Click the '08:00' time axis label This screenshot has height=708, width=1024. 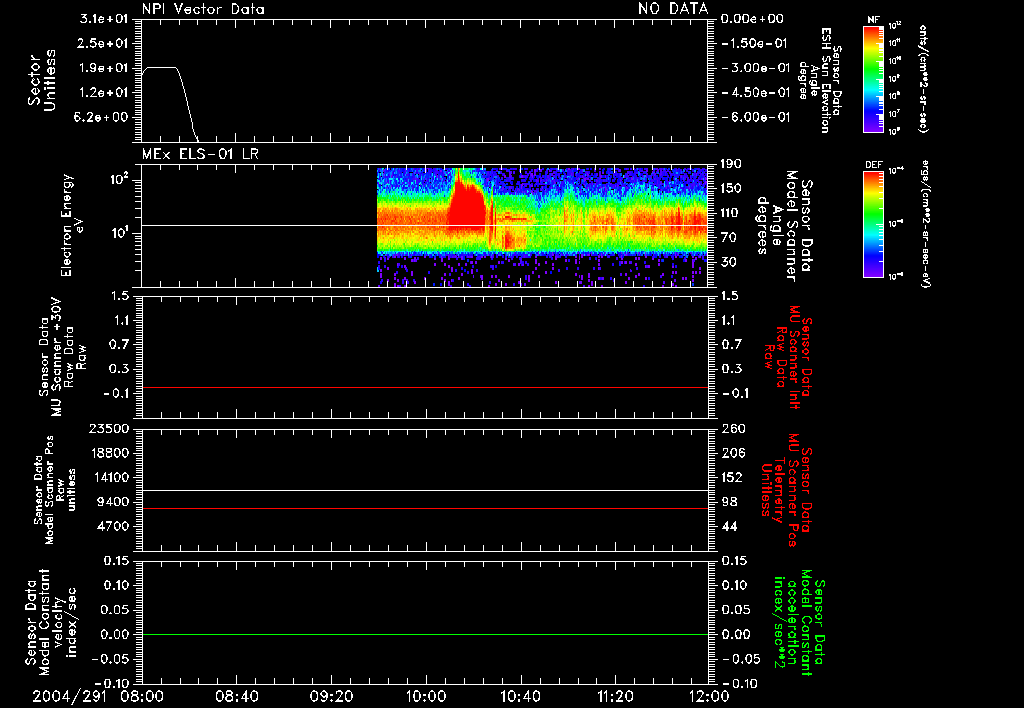[141, 696]
